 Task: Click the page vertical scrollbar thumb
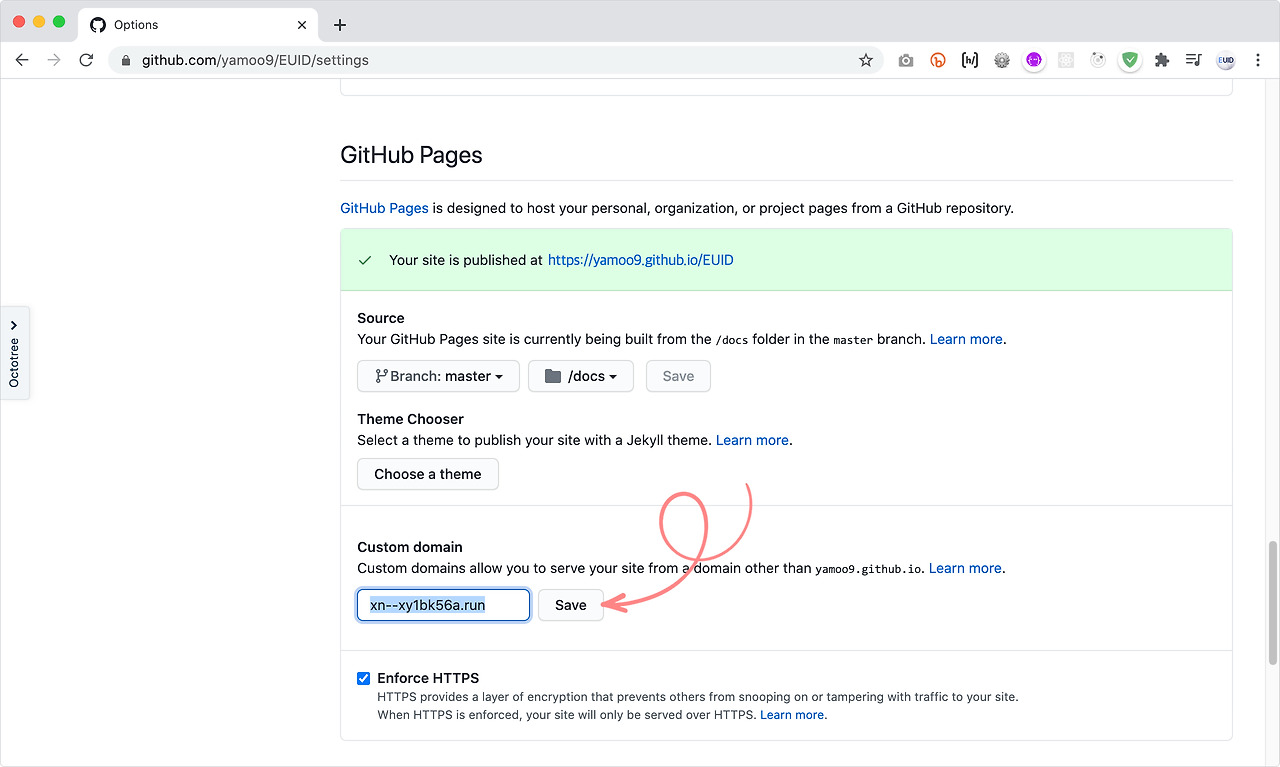pyautogui.click(x=1273, y=602)
